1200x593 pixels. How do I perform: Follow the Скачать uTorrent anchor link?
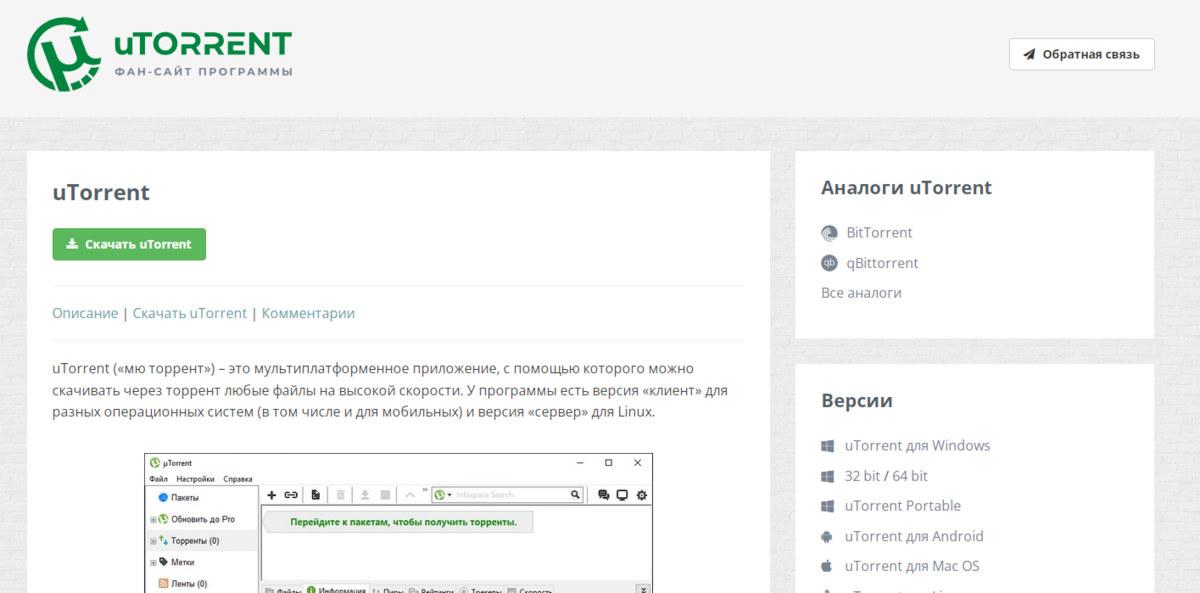click(190, 313)
